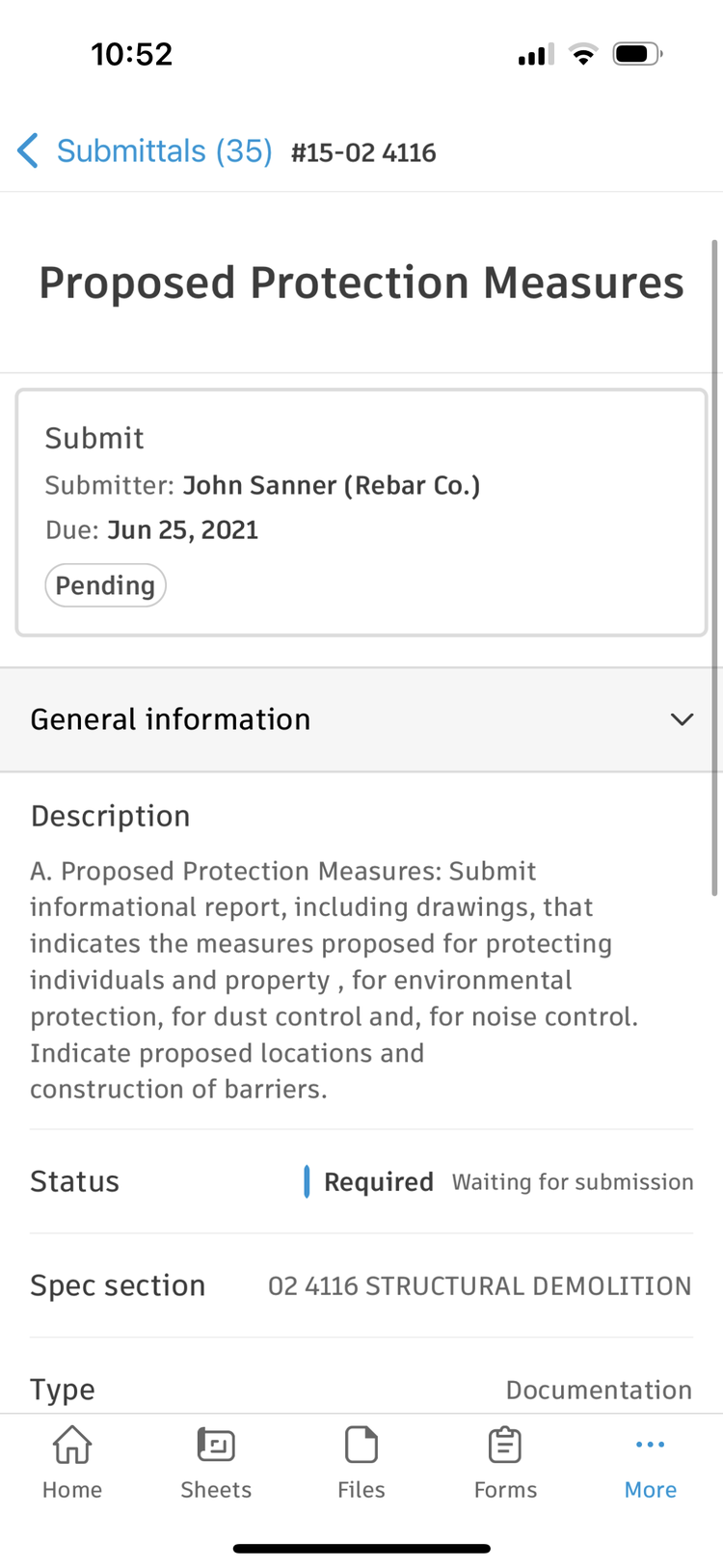Open the Sheets icon in bottom bar
Image resolution: width=723 pixels, height=1568 pixels.
point(216,1446)
